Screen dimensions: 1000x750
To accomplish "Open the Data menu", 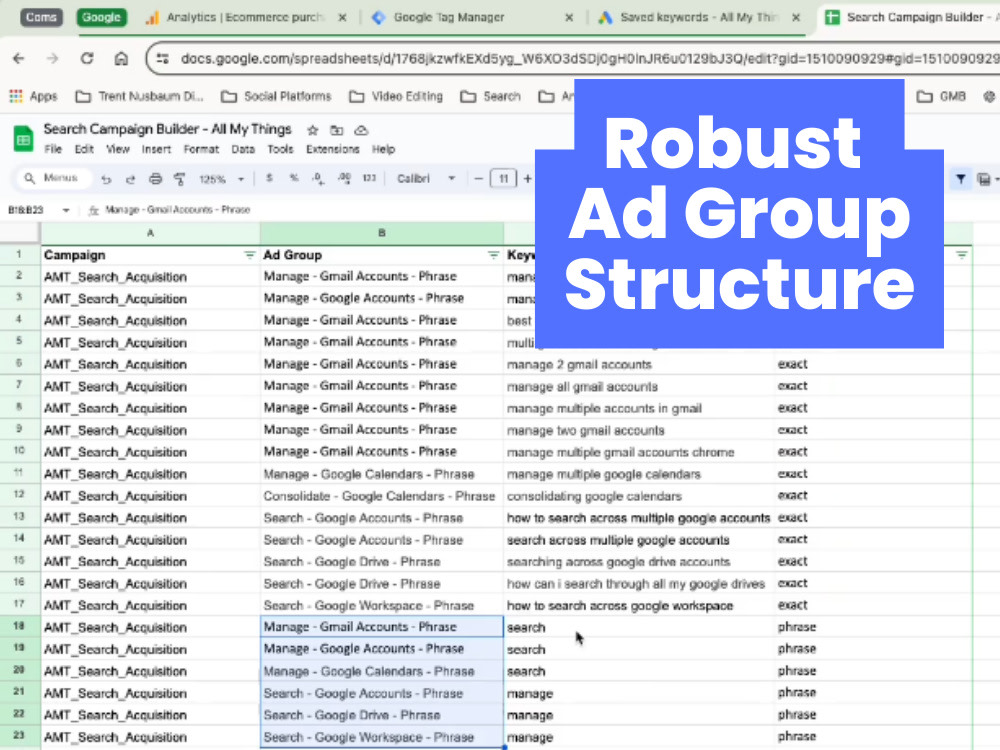I will [x=243, y=149].
